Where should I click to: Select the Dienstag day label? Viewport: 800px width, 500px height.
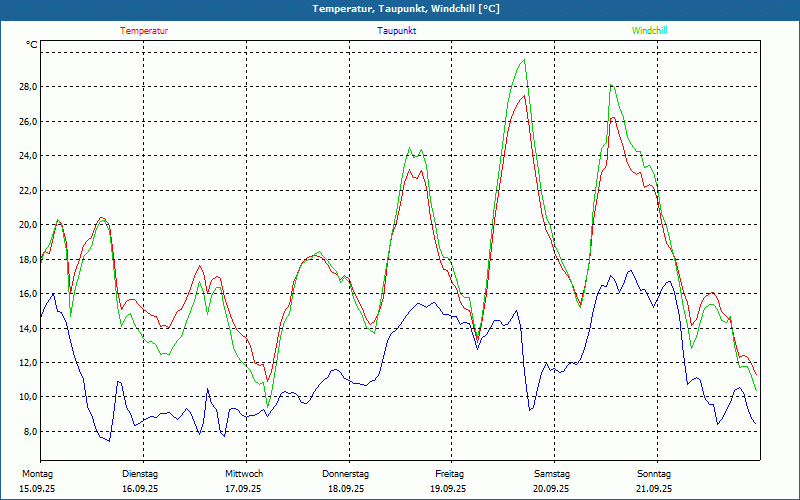point(140,474)
